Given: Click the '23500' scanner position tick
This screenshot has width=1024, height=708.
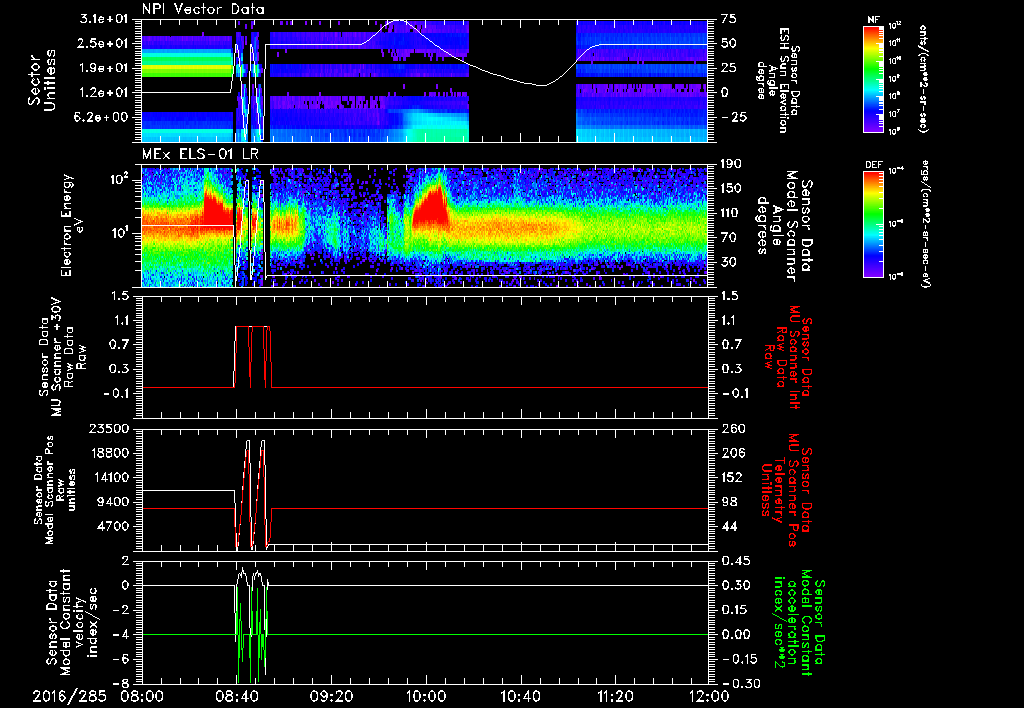Looking at the screenshot, I should click(109, 429).
